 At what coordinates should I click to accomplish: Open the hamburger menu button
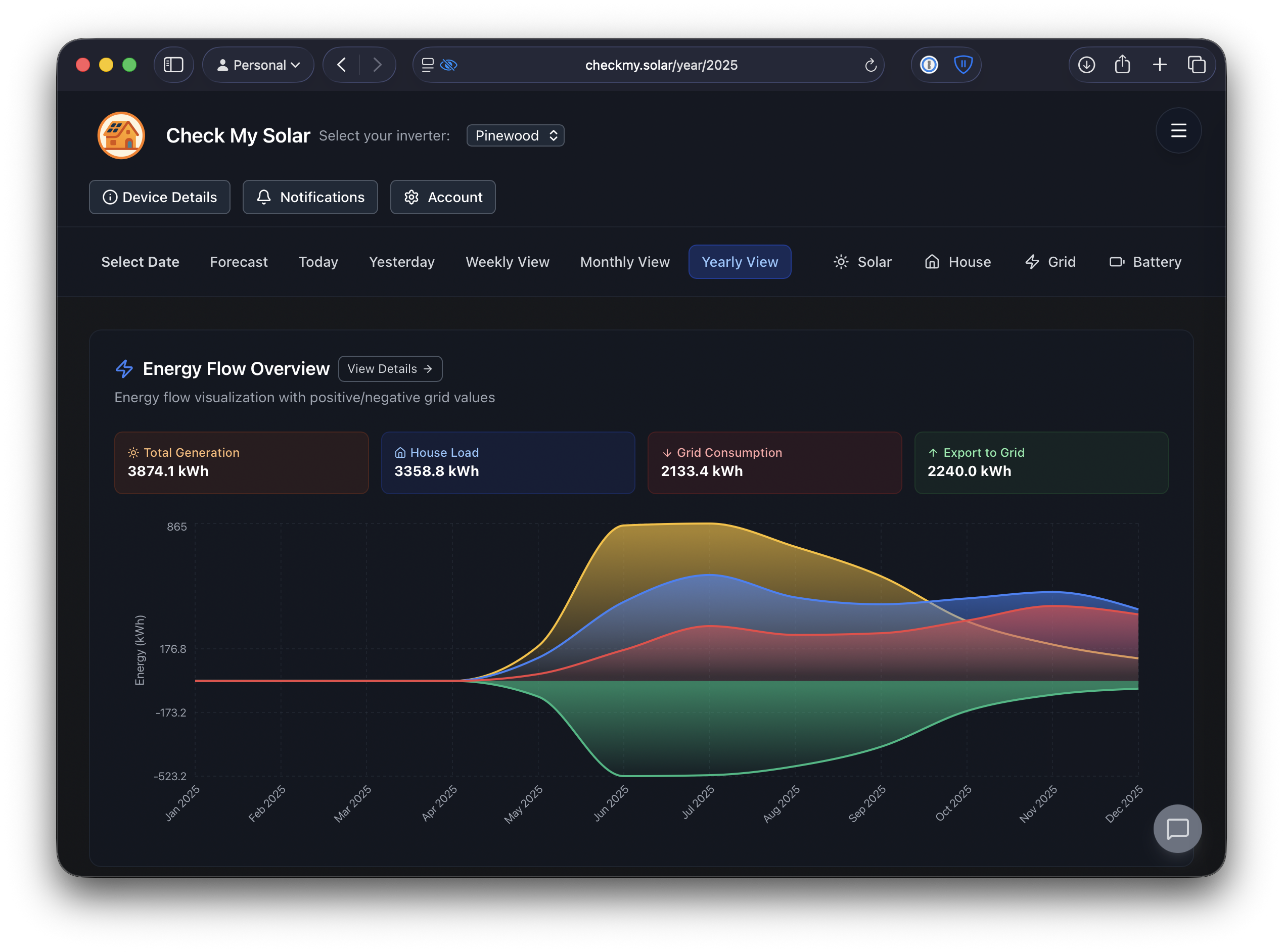click(x=1178, y=131)
